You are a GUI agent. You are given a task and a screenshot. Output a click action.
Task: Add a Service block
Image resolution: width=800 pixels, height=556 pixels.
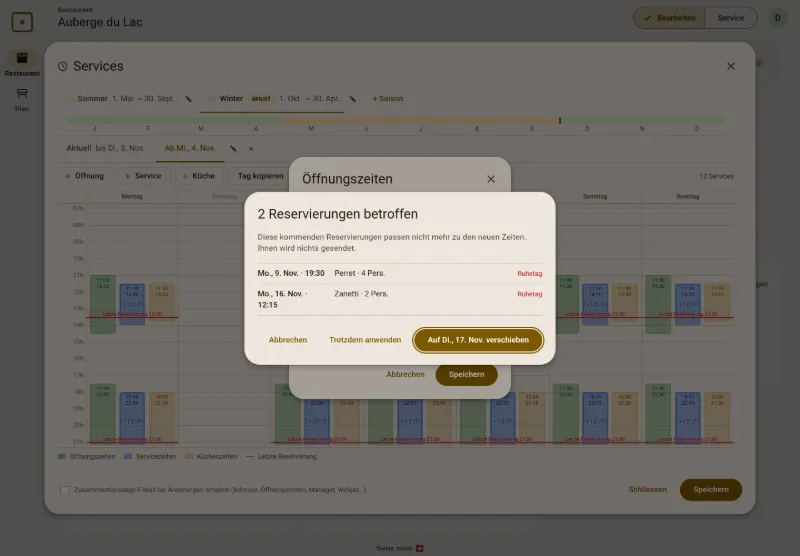(143, 176)
